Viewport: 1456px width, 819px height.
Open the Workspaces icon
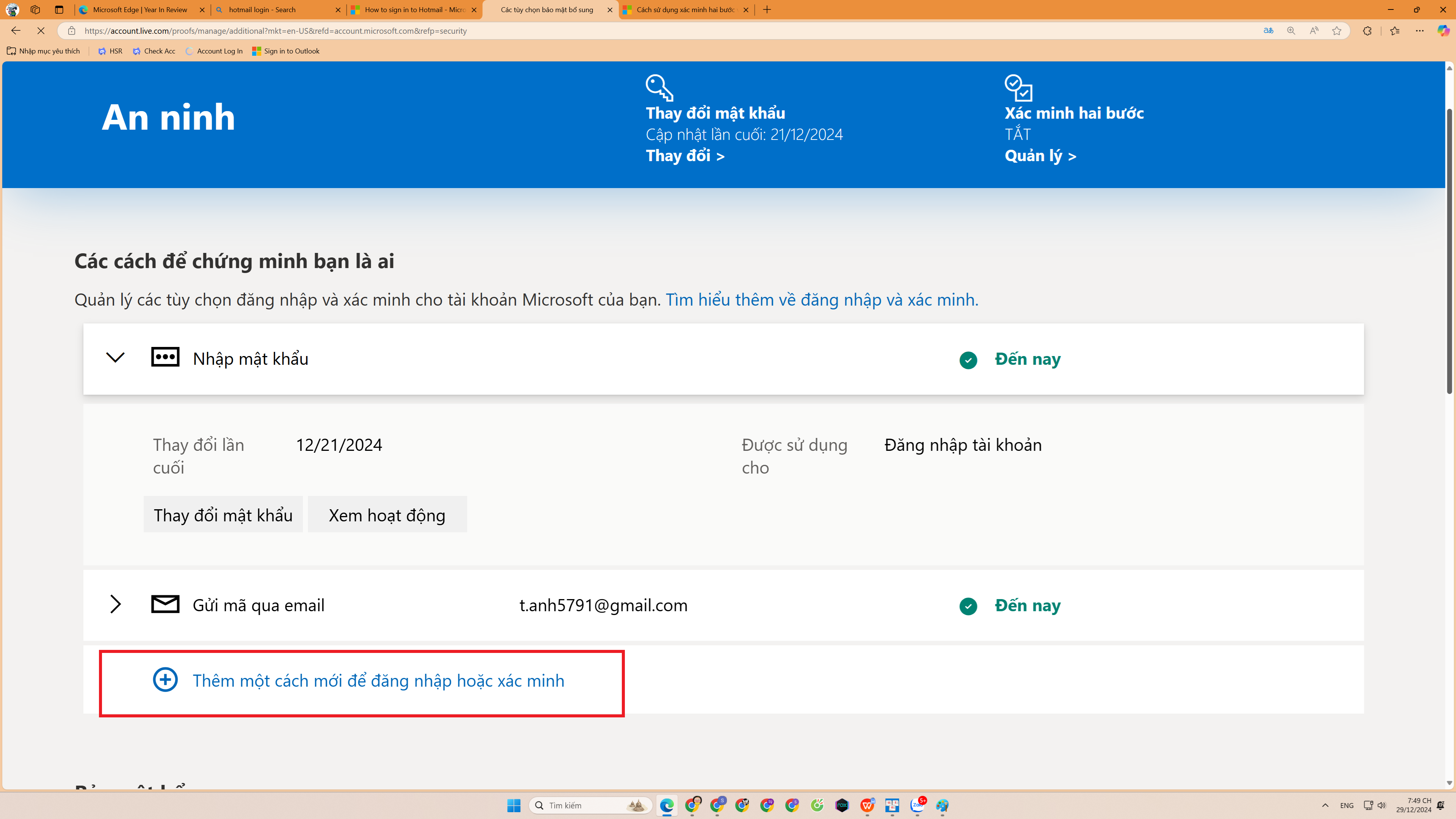[36, 9]
